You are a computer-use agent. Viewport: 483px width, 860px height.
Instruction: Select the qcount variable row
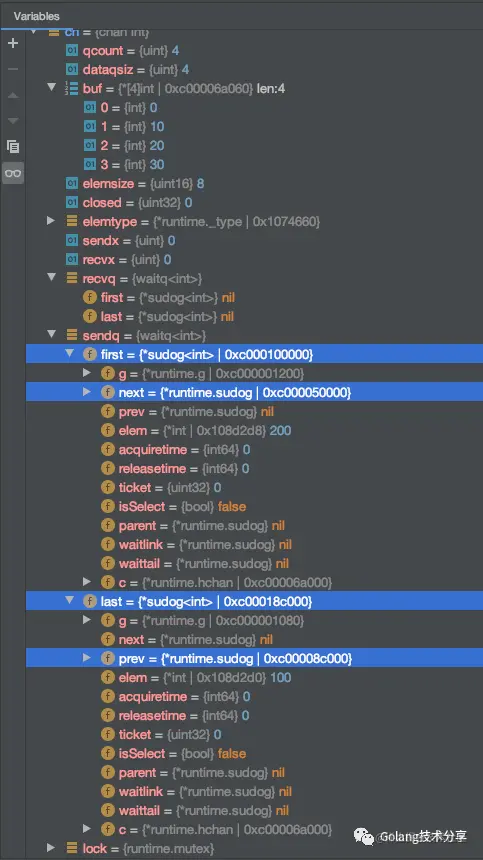click(x=254, y=51)
